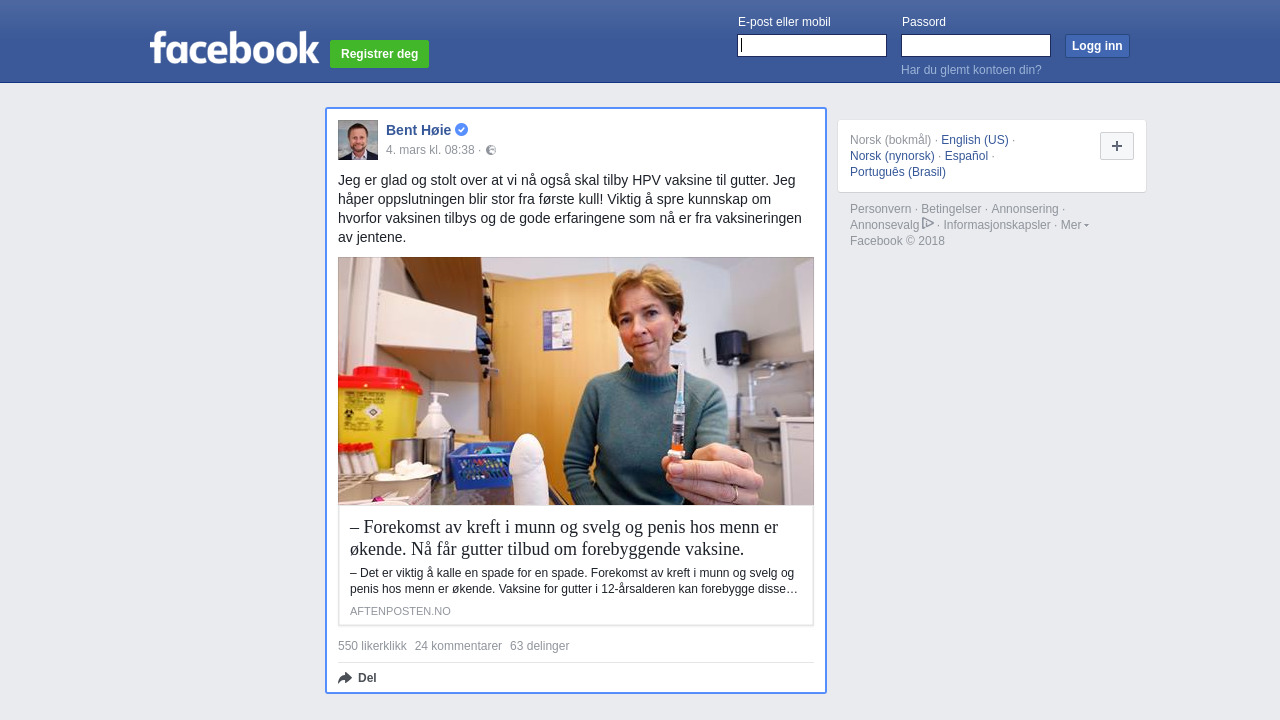Open Bent Høie's profile picture
The height and width of the screenshot is (720, 1280).
(x=358, y=140)
